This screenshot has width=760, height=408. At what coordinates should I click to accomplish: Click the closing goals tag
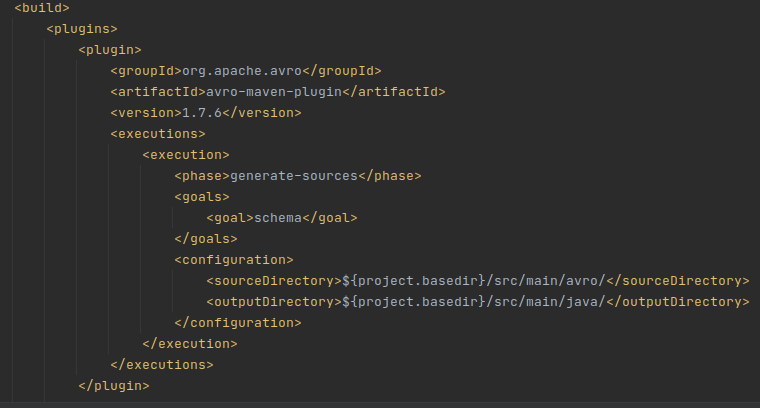click(x=206, y=239)
